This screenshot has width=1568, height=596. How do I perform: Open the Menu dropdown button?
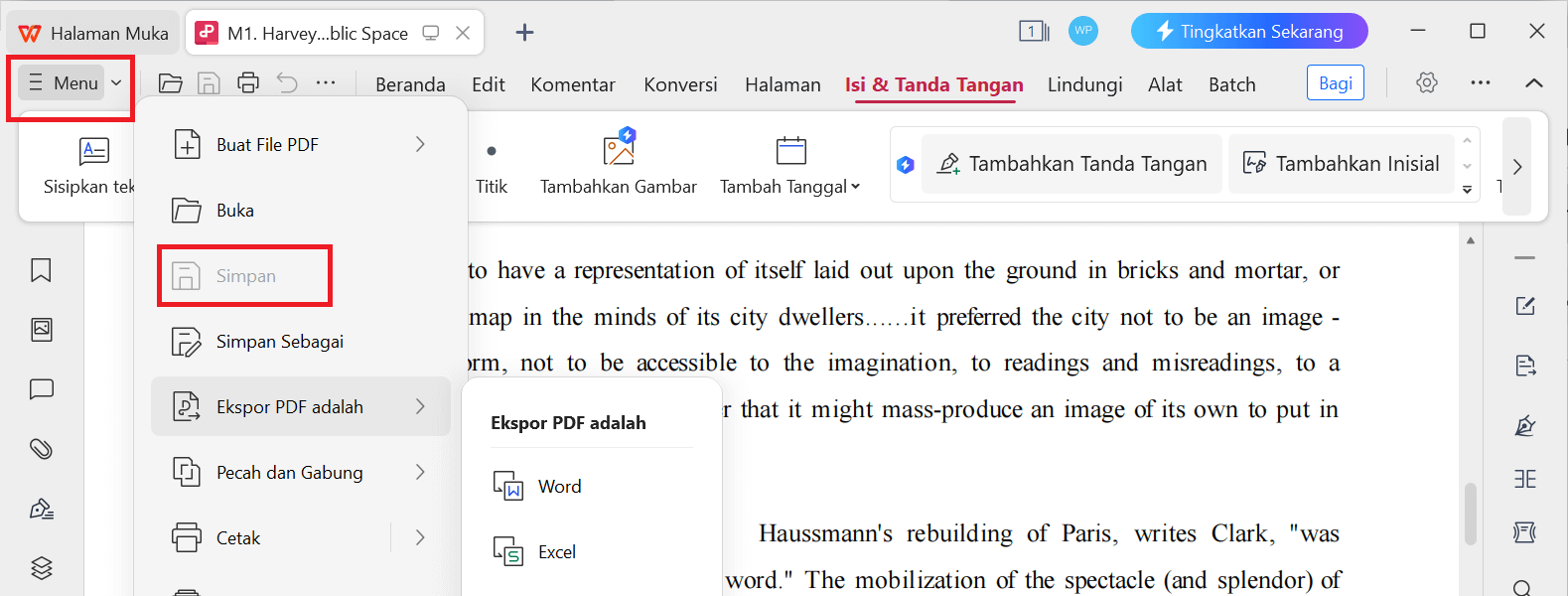click(x=74, y=83)
